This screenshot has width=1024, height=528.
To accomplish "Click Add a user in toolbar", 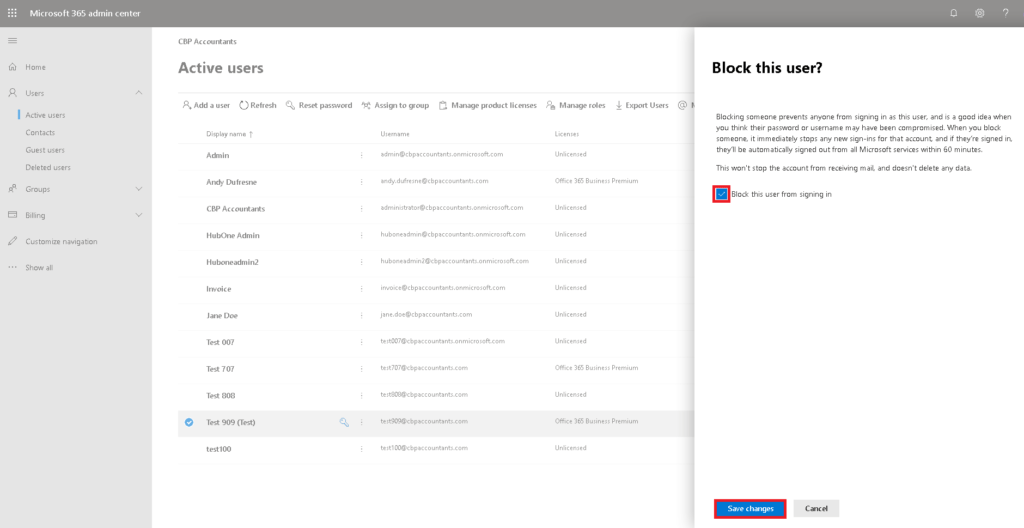I will [x=206, y=105].
